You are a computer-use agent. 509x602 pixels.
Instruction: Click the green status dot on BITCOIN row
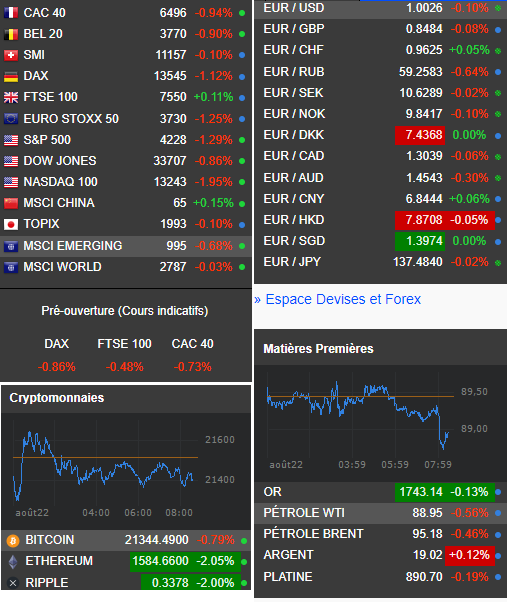click(244, 541)
